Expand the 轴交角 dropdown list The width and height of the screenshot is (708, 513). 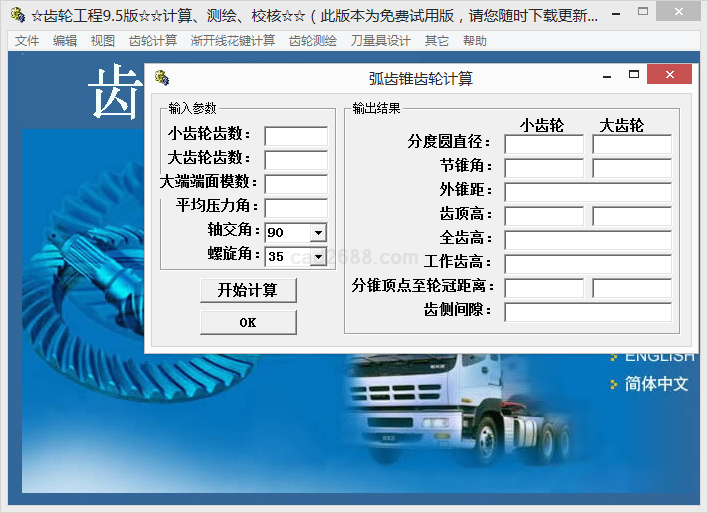[x=318, y=233]
